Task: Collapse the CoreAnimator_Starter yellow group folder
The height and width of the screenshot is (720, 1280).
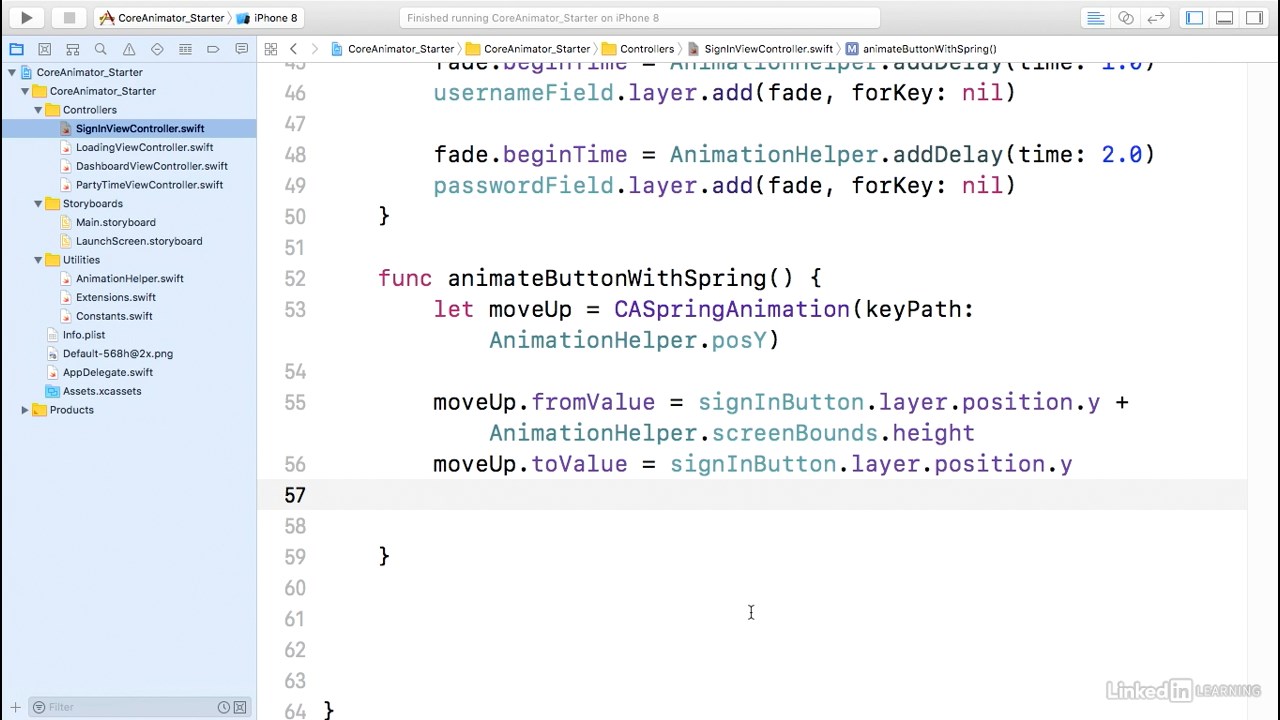Action: click(25, 91)
